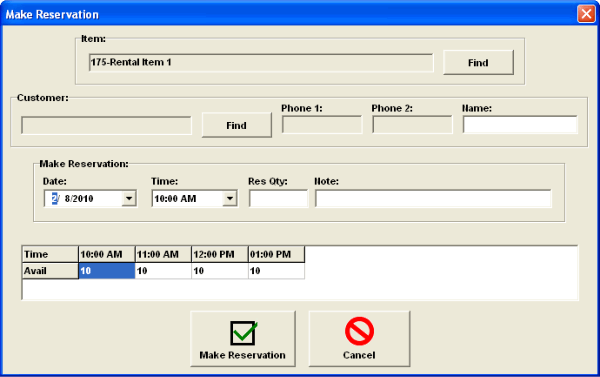Close the Make Reservation dialog
Screen dimensions: 600x377
[x=586, y=14]
